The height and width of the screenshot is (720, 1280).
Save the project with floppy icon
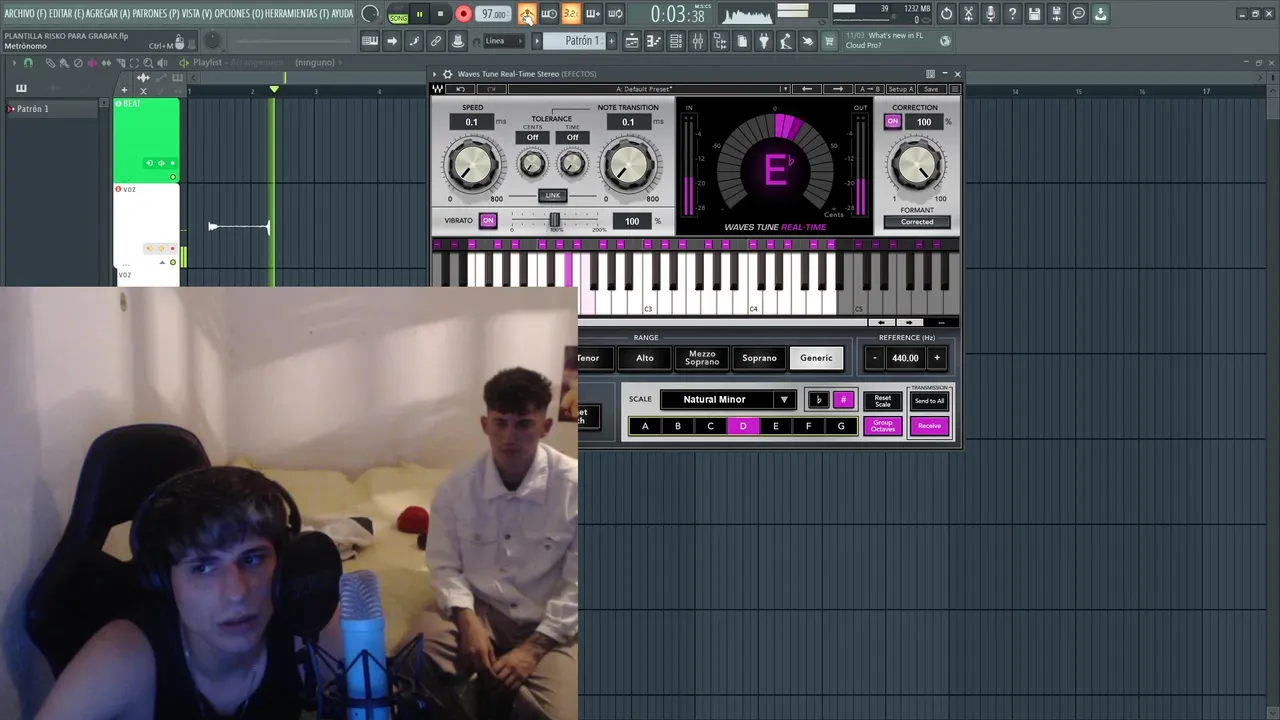tap(1034, 14)
